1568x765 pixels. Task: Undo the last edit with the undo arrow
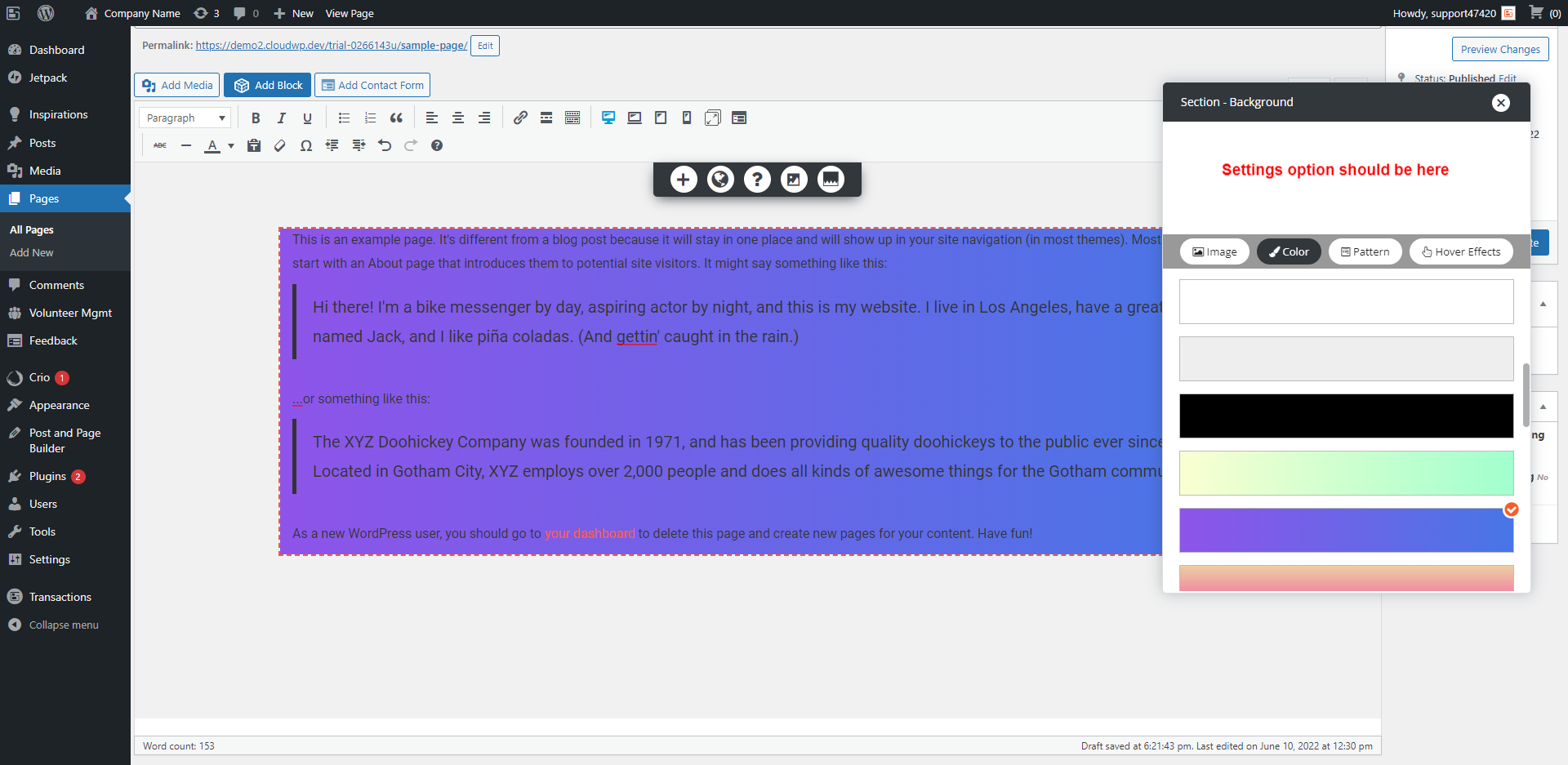(385, 145)
